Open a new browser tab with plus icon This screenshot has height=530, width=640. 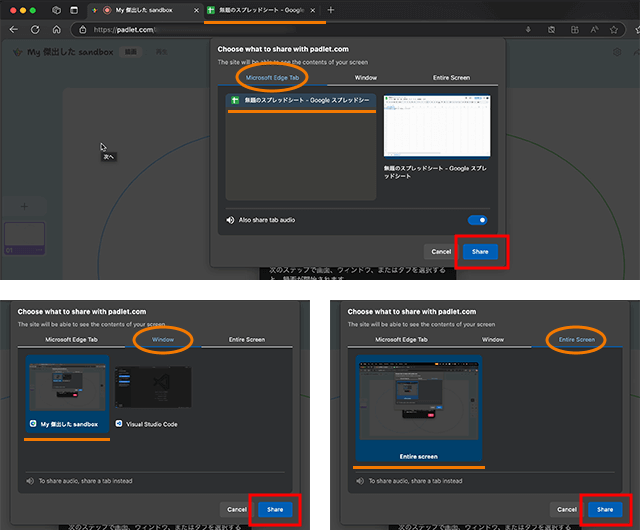pos(331,10)
